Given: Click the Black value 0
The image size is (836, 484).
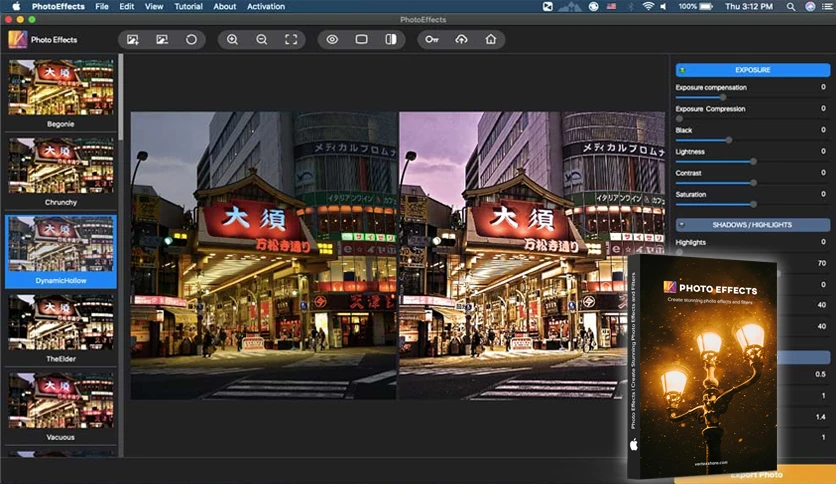Looking at the screenshot, I should pyautogui.click(x=823, y=130).
